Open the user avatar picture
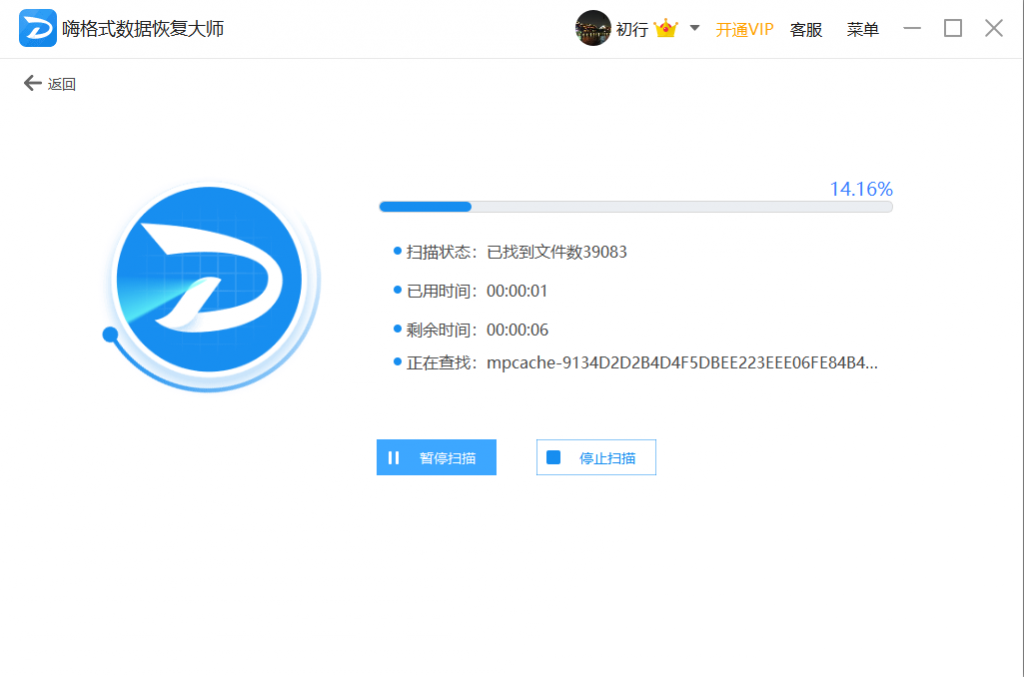Image resolution: width=1024 pixels, height=677 pixels. tap(592, 28)
